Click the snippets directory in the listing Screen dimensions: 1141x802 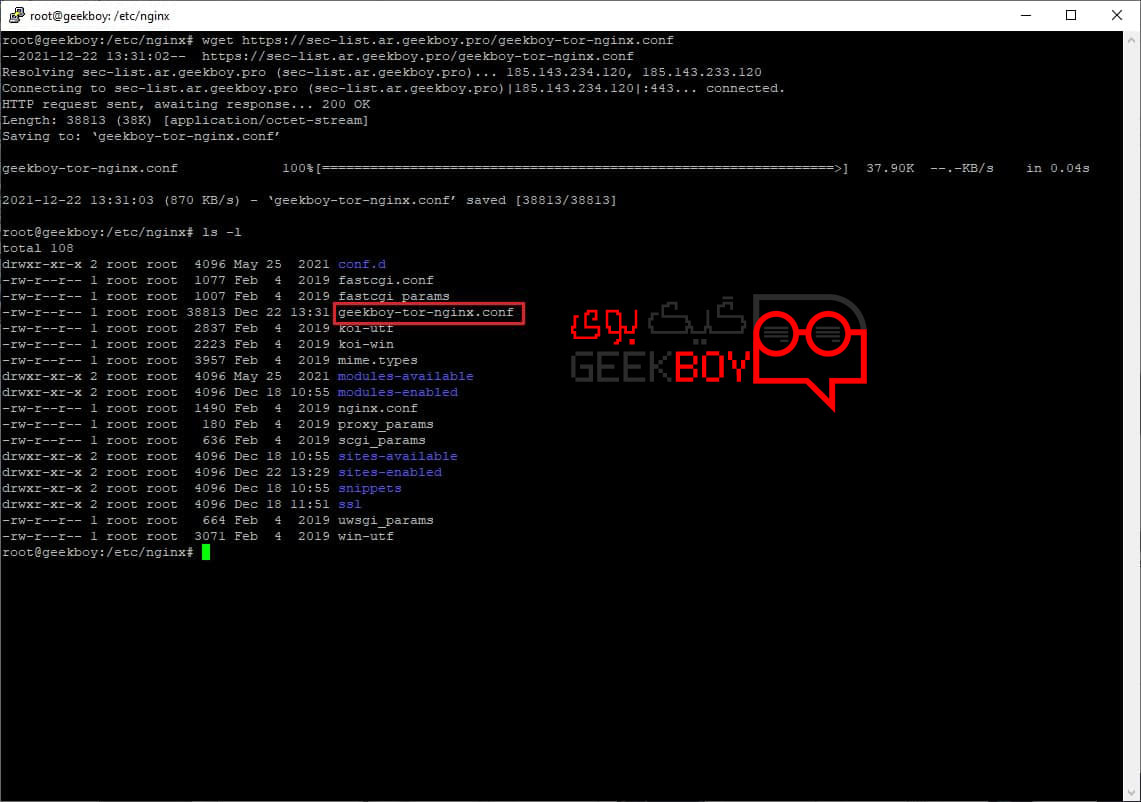369,489
